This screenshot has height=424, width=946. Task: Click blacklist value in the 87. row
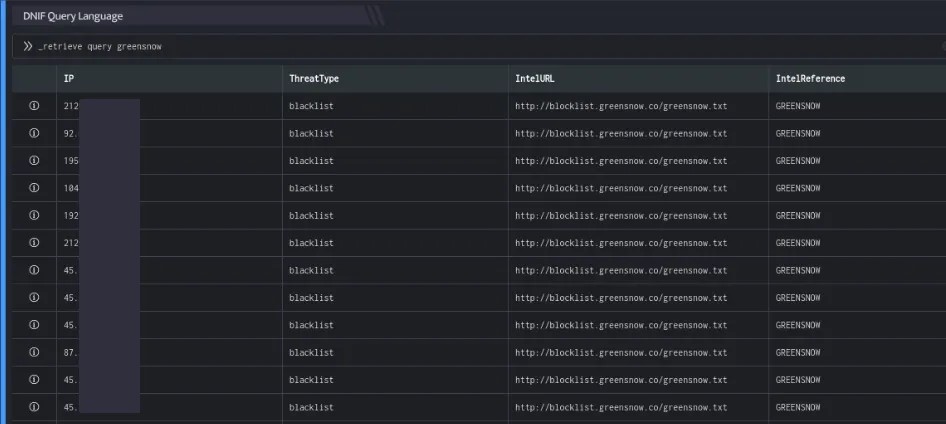pos(311,352)
